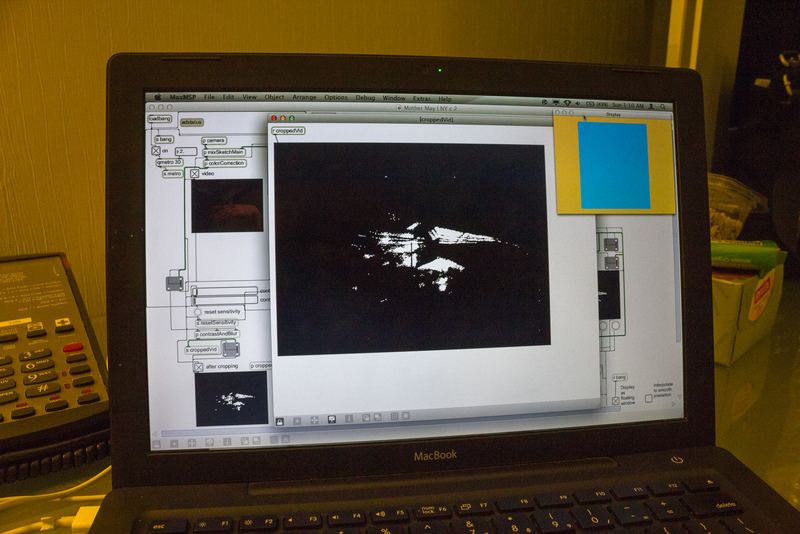Click the after-cropping preview thumbnail
Image resolution: width=800 pixels, height=534 pixels.
click(x=232, y=398)
